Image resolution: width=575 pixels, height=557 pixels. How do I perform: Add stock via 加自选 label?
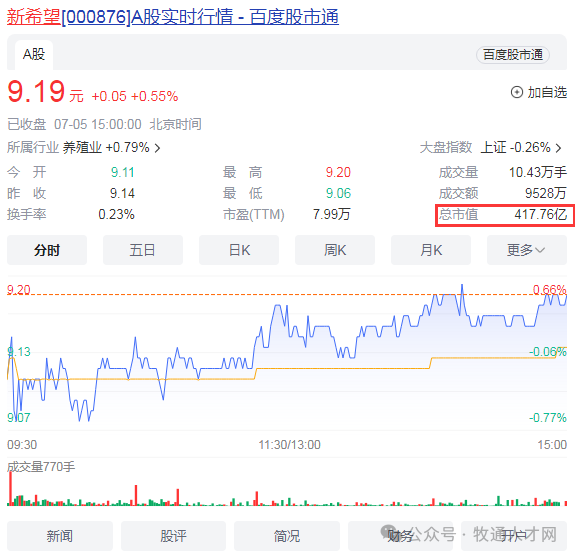coord(547,92)
